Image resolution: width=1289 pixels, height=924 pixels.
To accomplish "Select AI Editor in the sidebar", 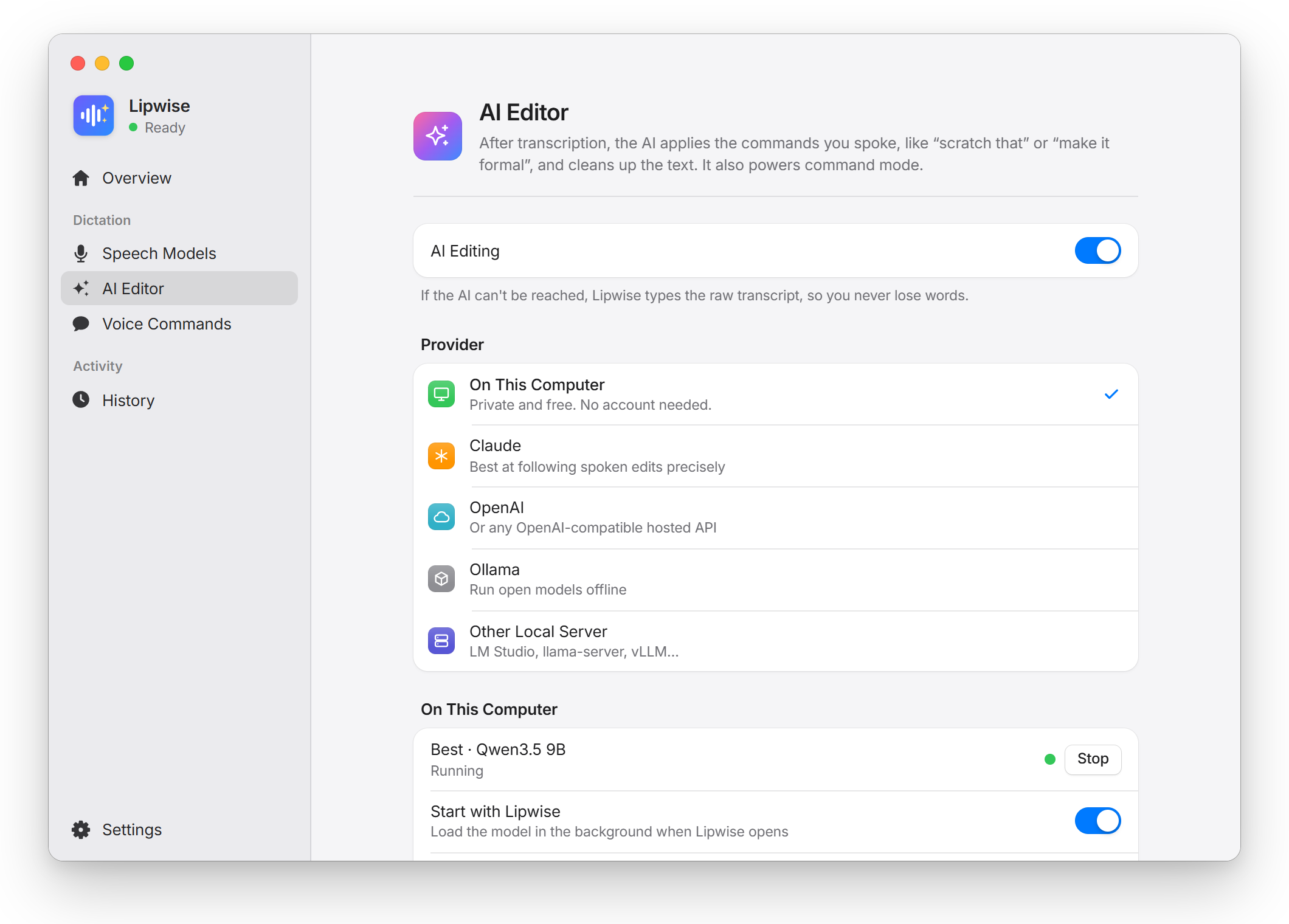I will 179,288.
